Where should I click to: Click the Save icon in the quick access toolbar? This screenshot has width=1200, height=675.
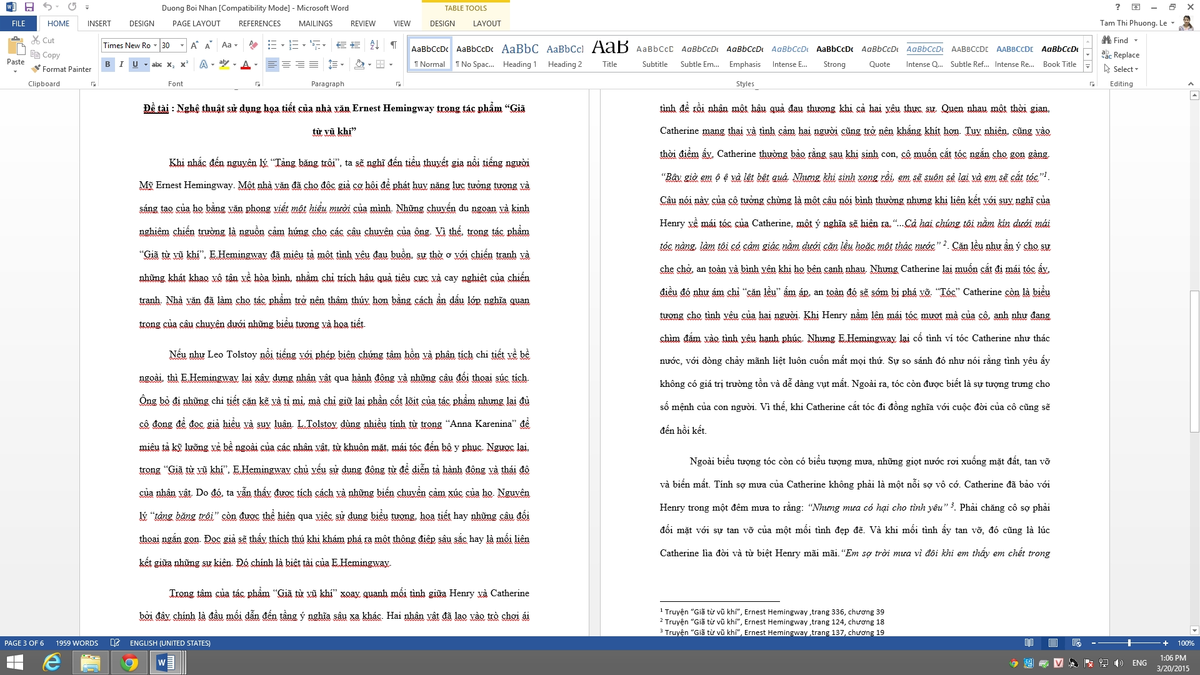point(28,7)
